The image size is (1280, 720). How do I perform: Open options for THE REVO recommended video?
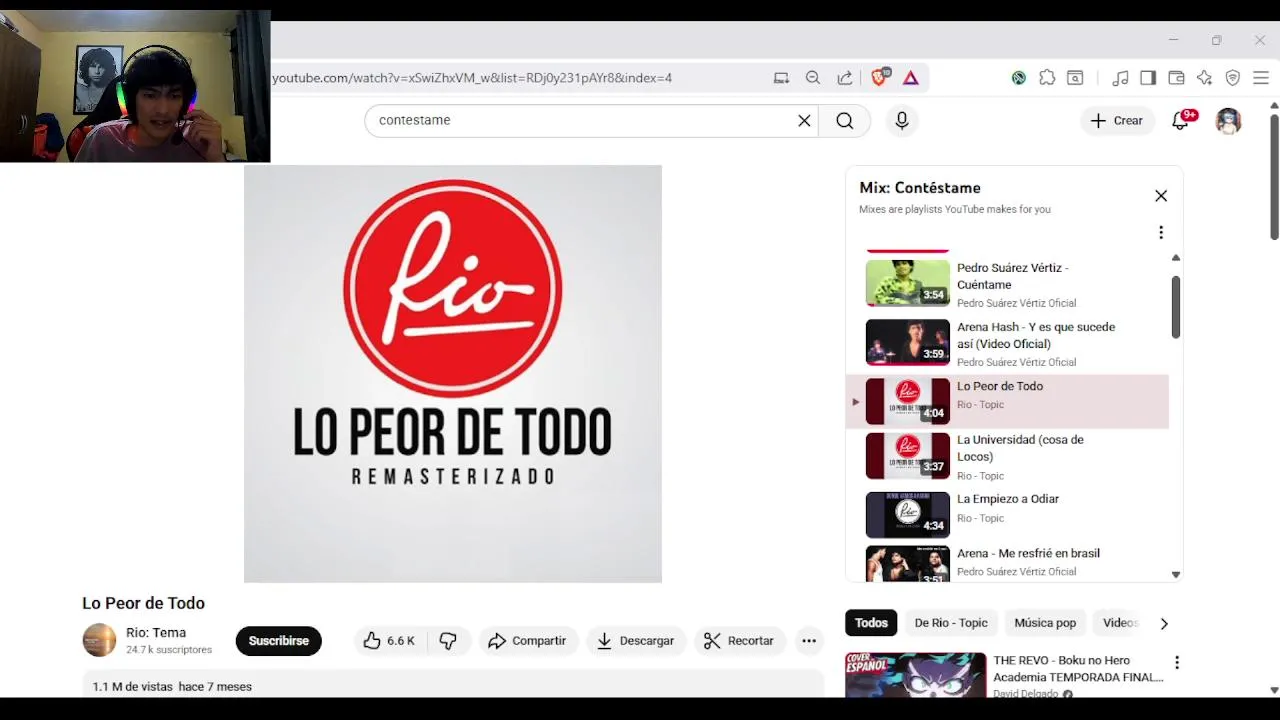(1177, 662)
